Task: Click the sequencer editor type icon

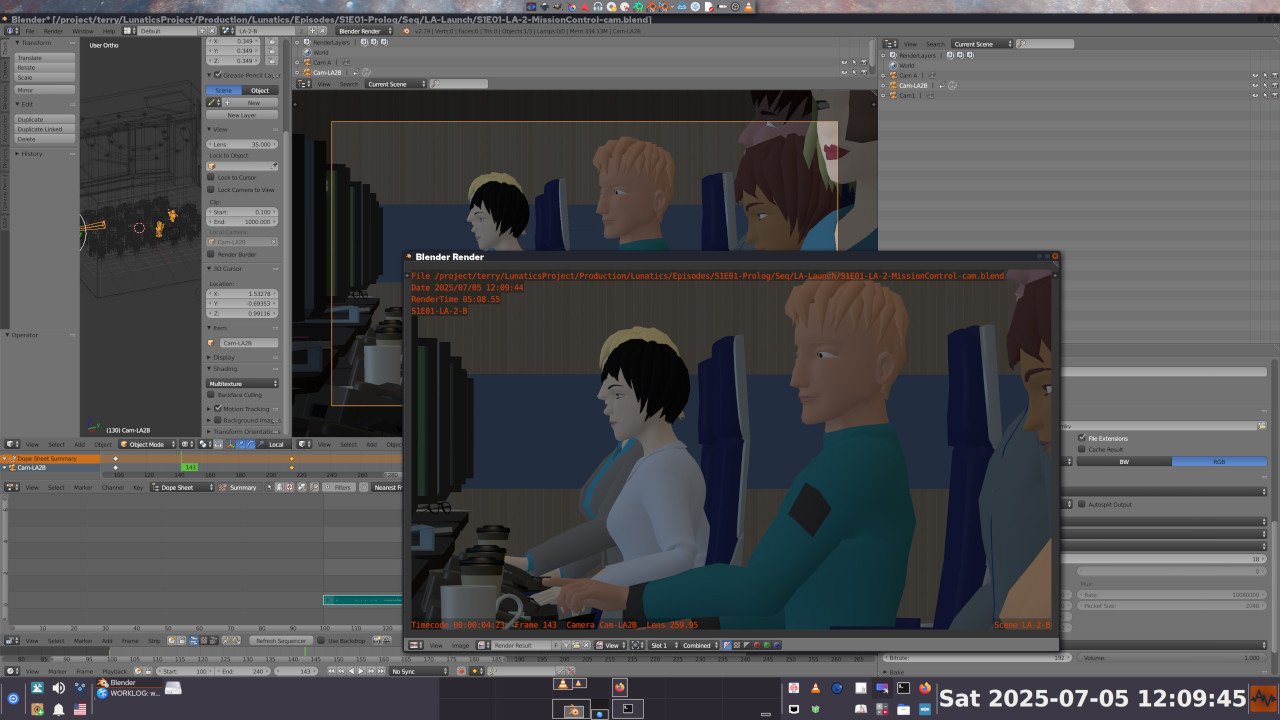Action: pyautogui.click(x=11, y=640)
